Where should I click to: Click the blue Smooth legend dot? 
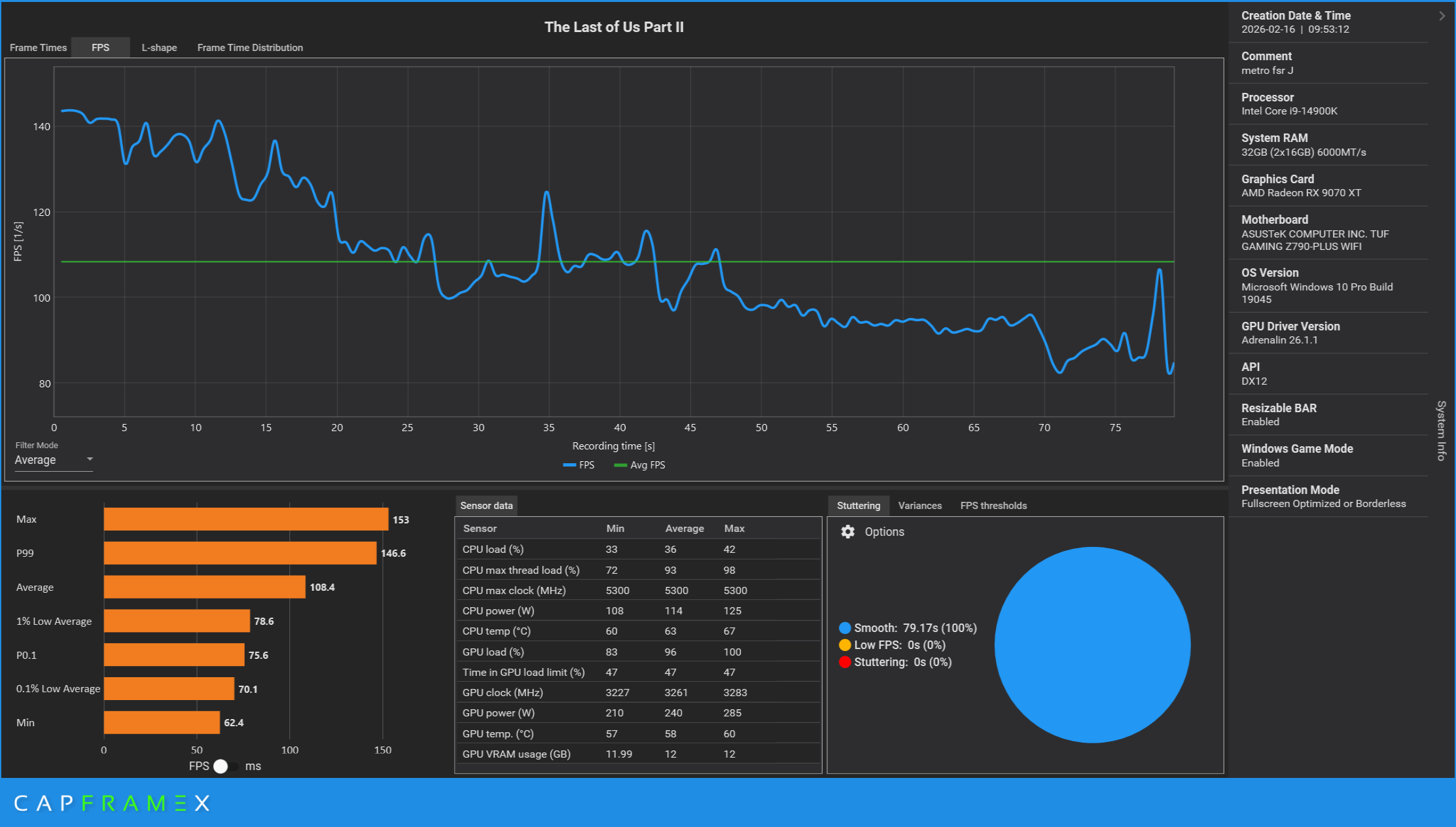coord(845,628)
